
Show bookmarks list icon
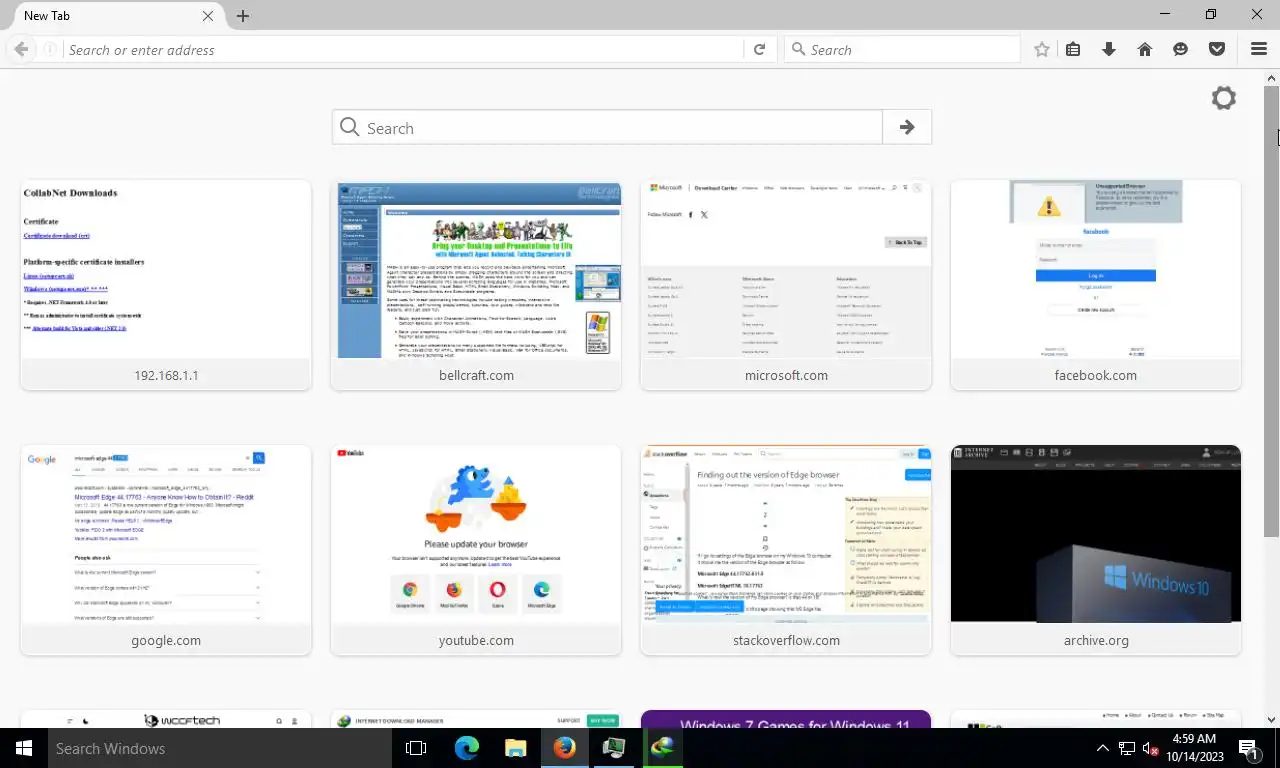pos(1073,50)
